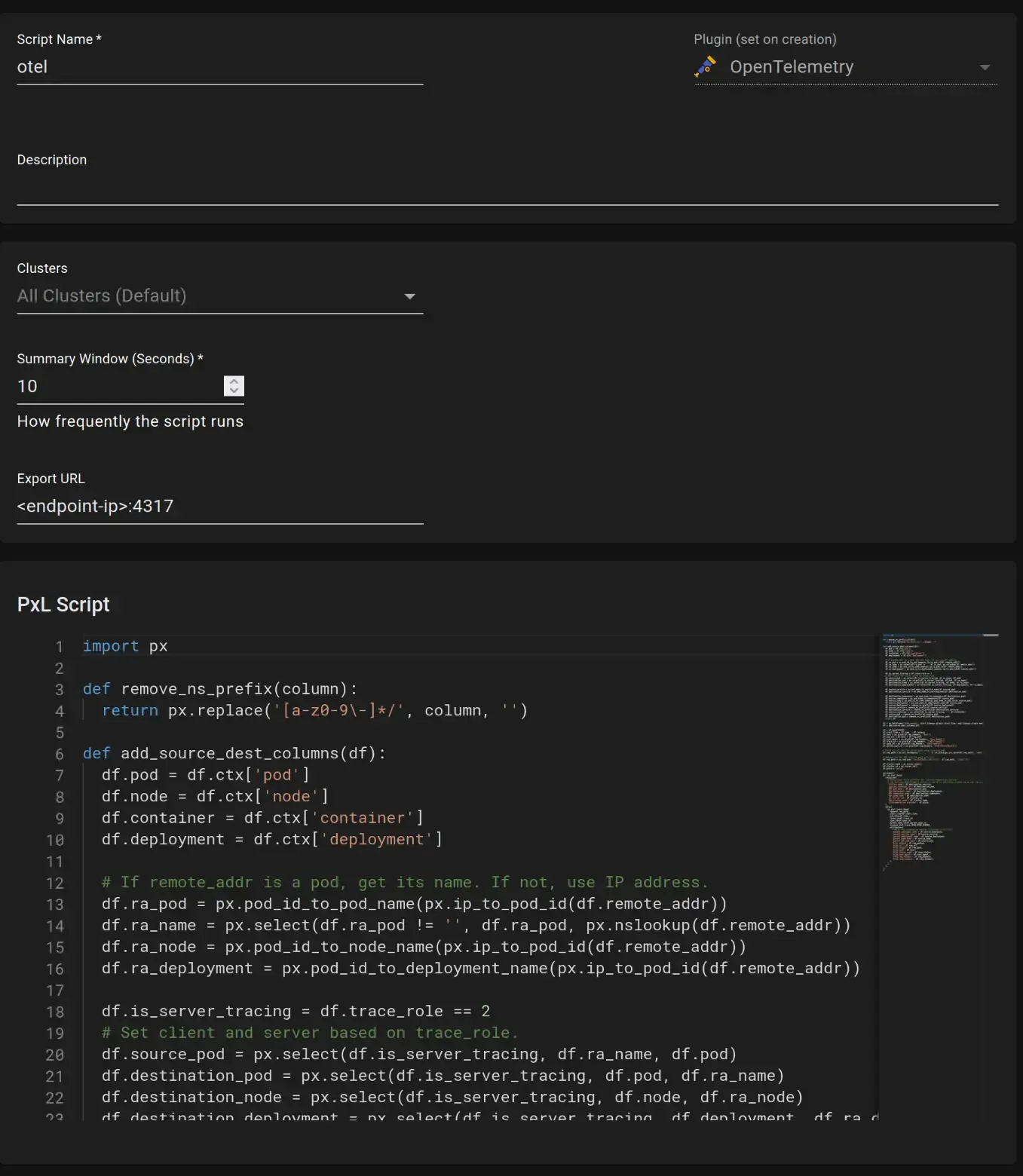The image size is (1023, 1176).
Task: Click line number 13 in the gutter
Action: coord(56,905)
